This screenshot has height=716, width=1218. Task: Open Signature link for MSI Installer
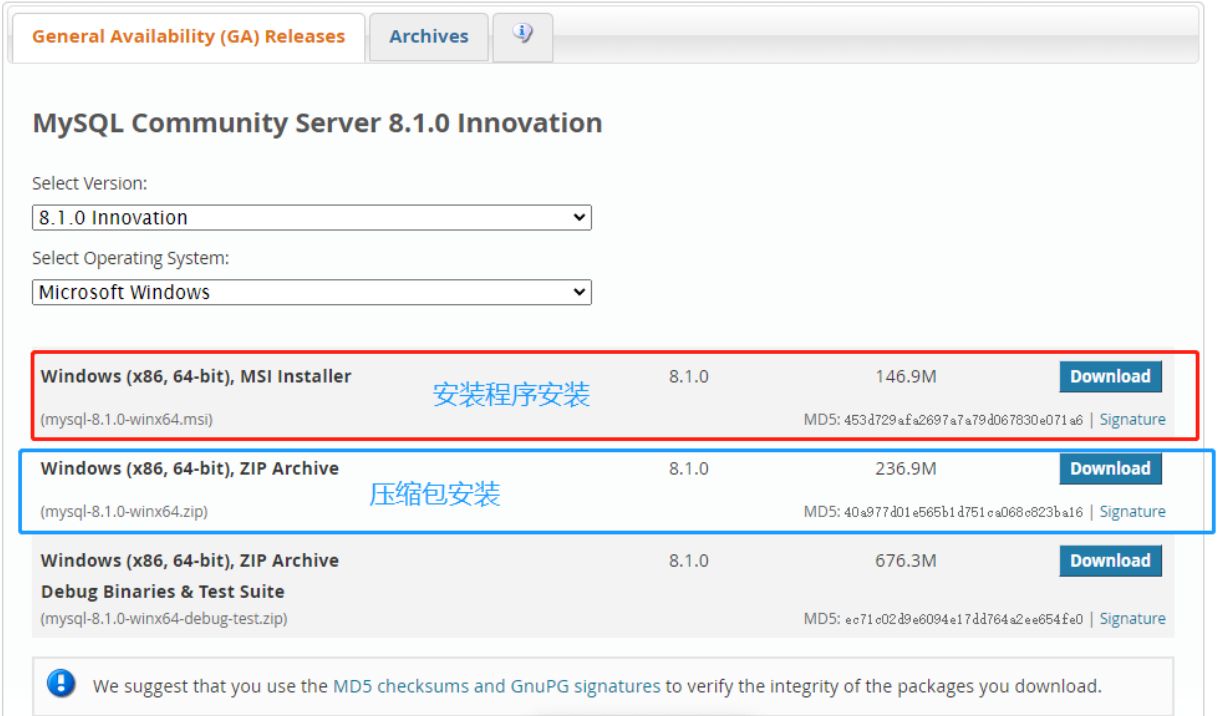point(1132,420)
